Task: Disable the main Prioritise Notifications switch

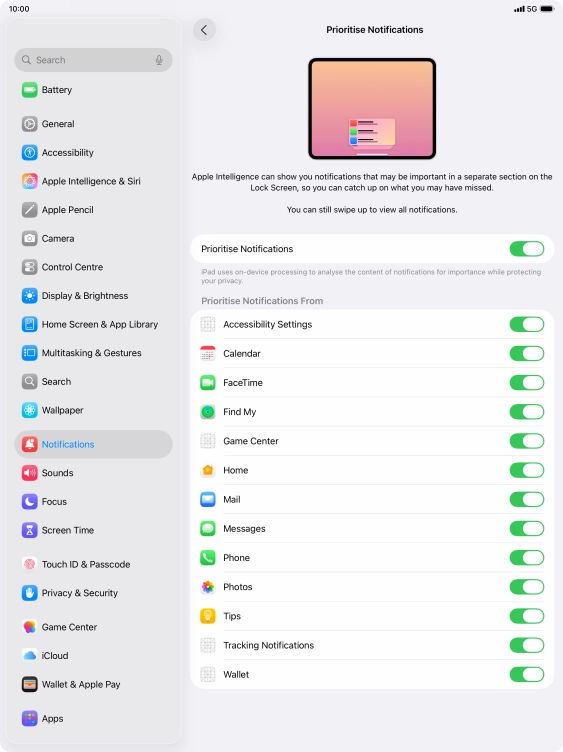Action: [527, 249]
